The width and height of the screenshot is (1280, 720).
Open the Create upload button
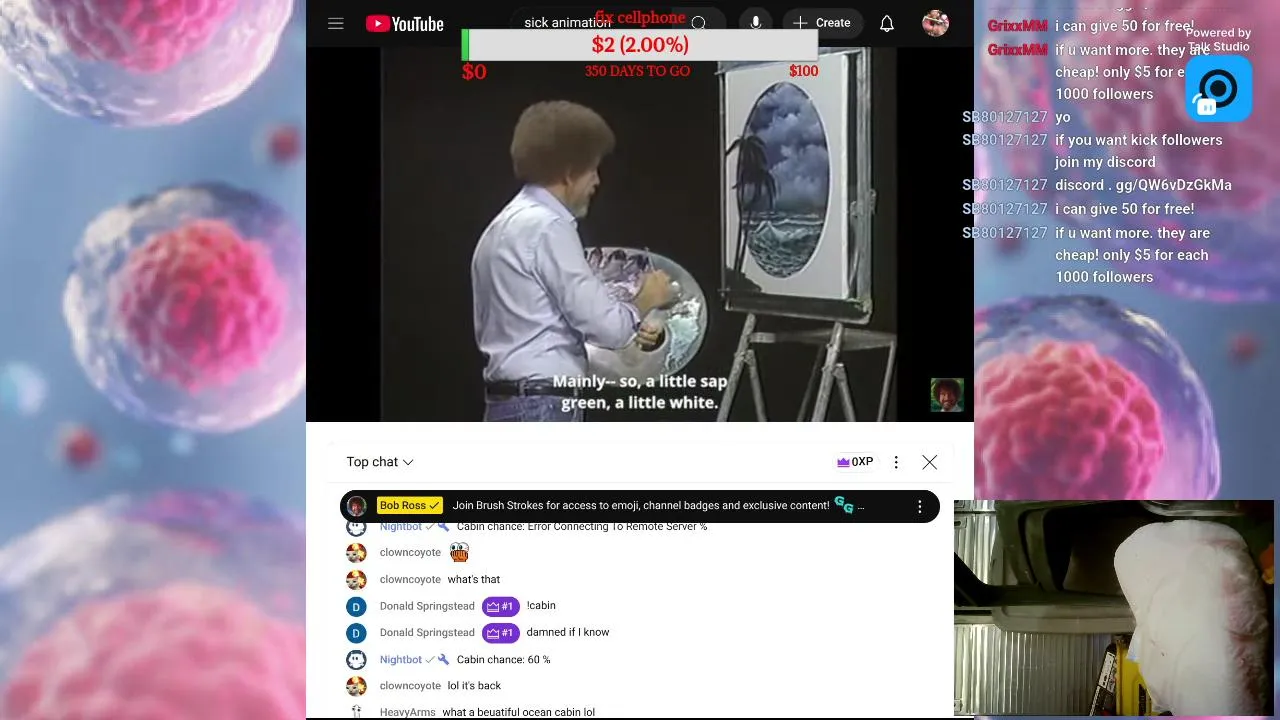coord(823,23)
